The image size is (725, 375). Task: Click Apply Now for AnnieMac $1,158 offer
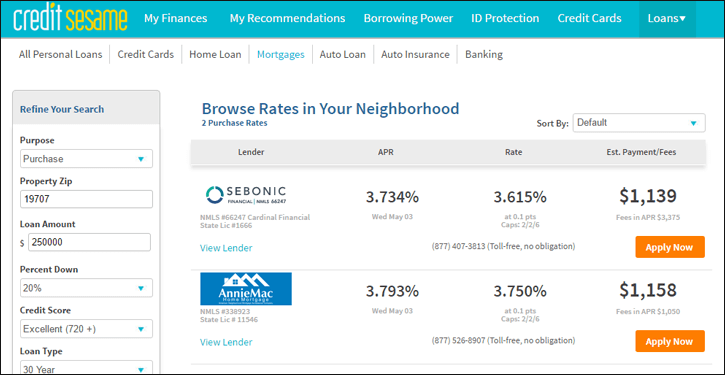pyautogui.click(x=670, y=341)
